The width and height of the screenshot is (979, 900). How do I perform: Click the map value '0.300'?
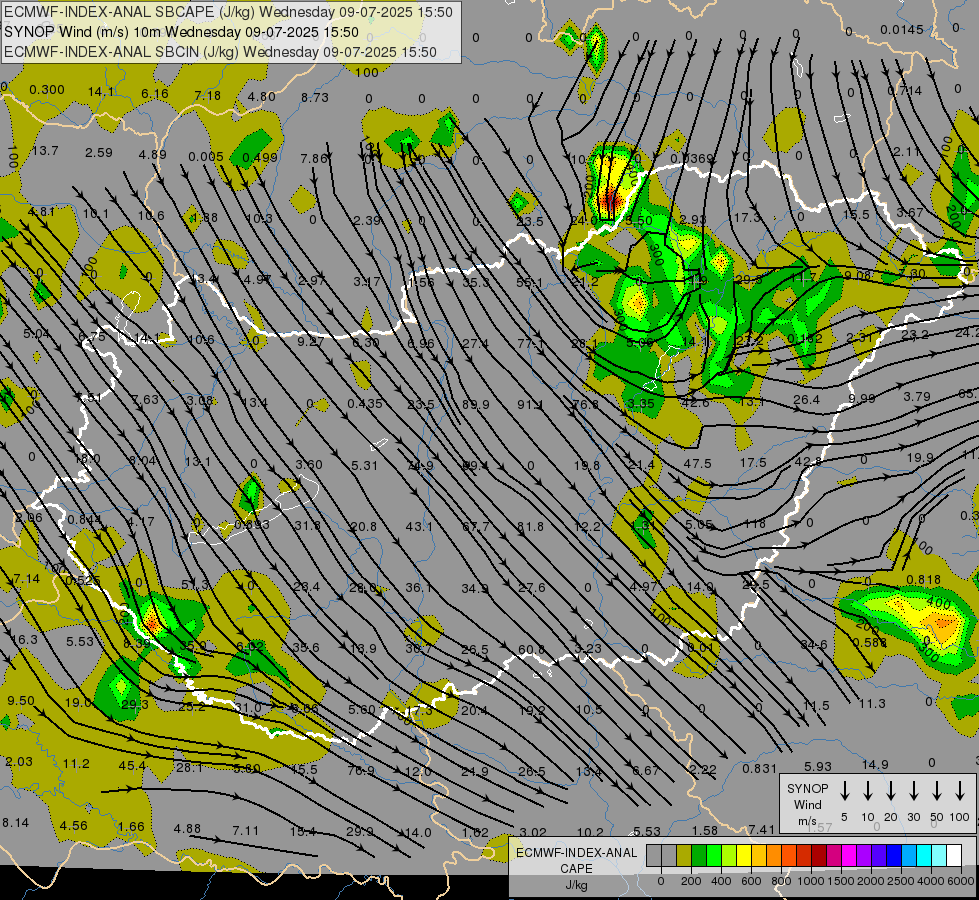pyautogui.click(x=47, y=90)
